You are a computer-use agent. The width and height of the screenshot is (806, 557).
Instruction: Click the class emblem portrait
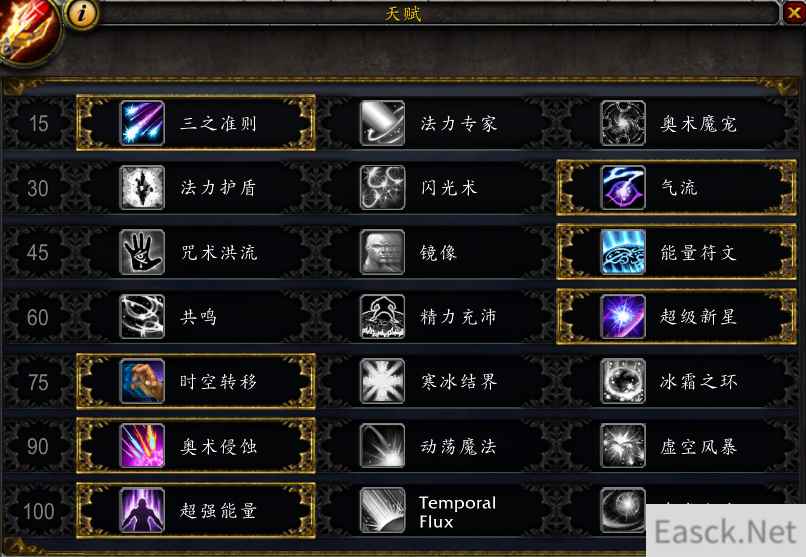(x=28, y=33)
